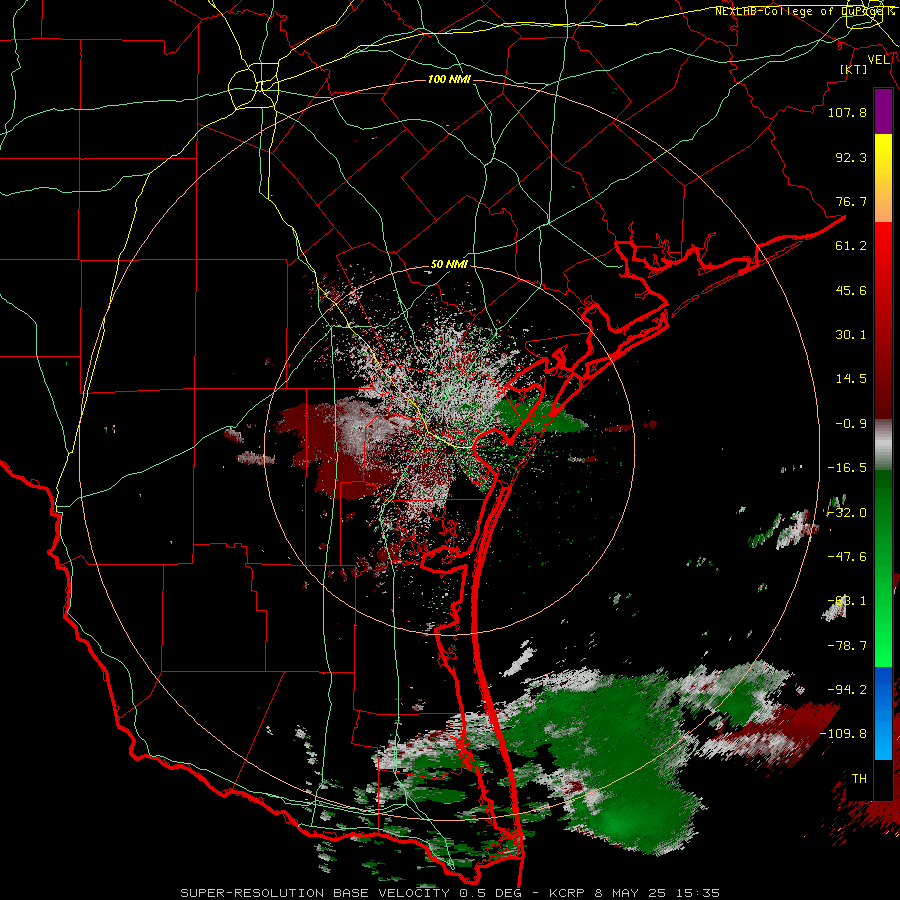Click the -32.0 velocity scale value

[847, 513]
